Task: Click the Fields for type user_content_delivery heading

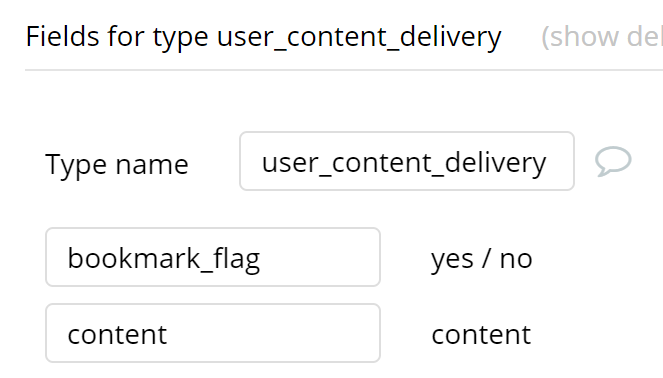Action: tap(263, 37)
